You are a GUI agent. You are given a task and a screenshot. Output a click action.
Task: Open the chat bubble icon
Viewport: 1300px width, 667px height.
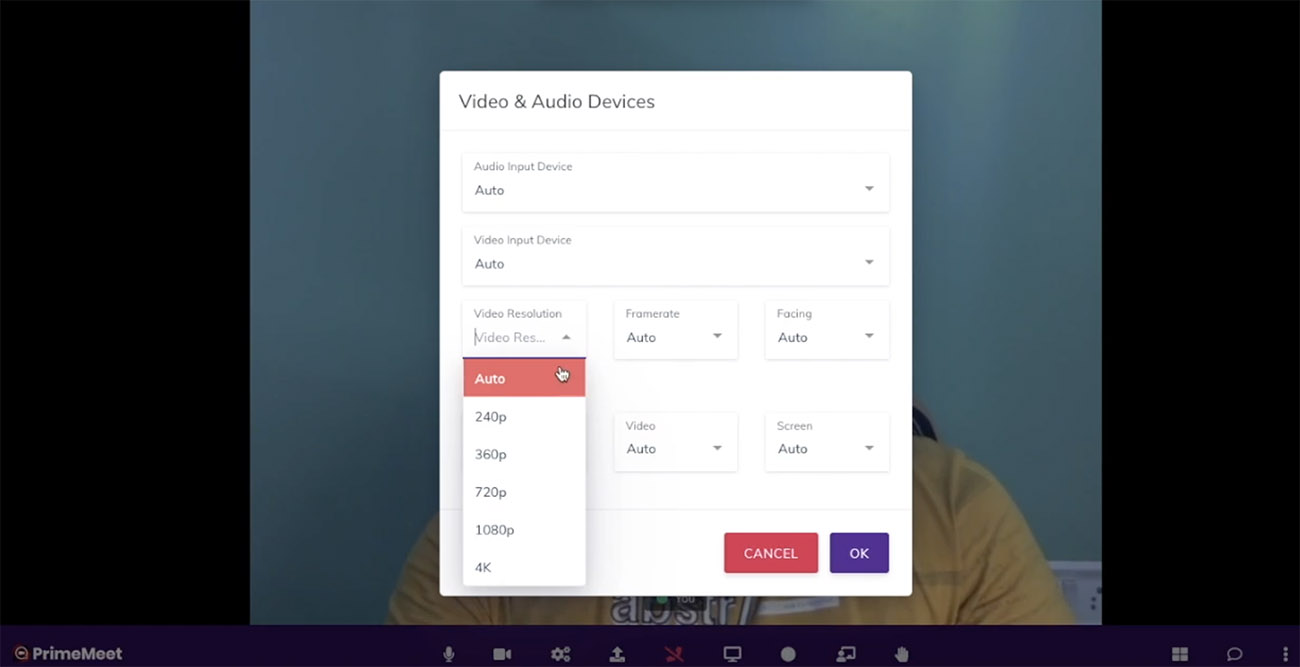coord(1235,654)
